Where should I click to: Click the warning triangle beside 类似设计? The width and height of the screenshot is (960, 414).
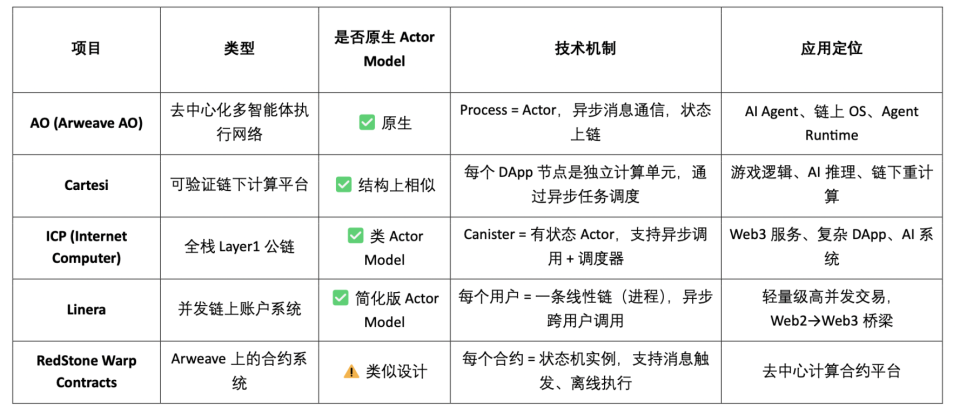pos(352,371)
